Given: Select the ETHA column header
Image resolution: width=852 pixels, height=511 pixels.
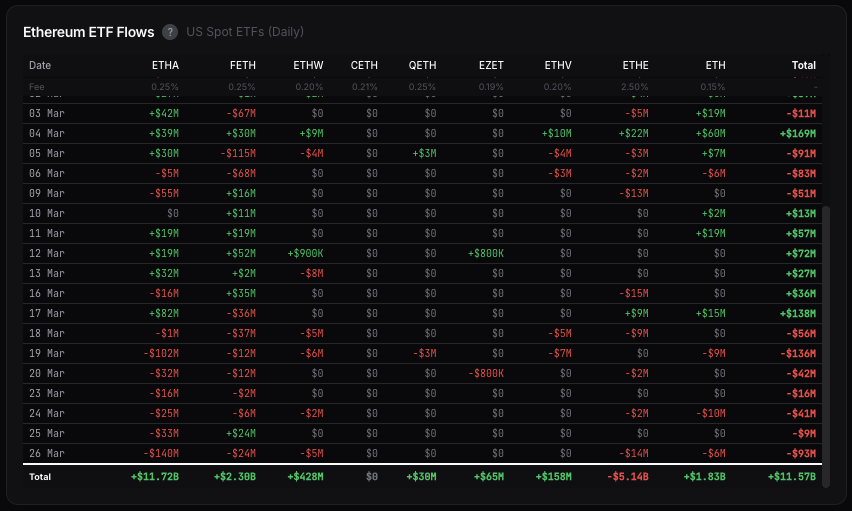Looking at the screenshot, I should (165, 65).
